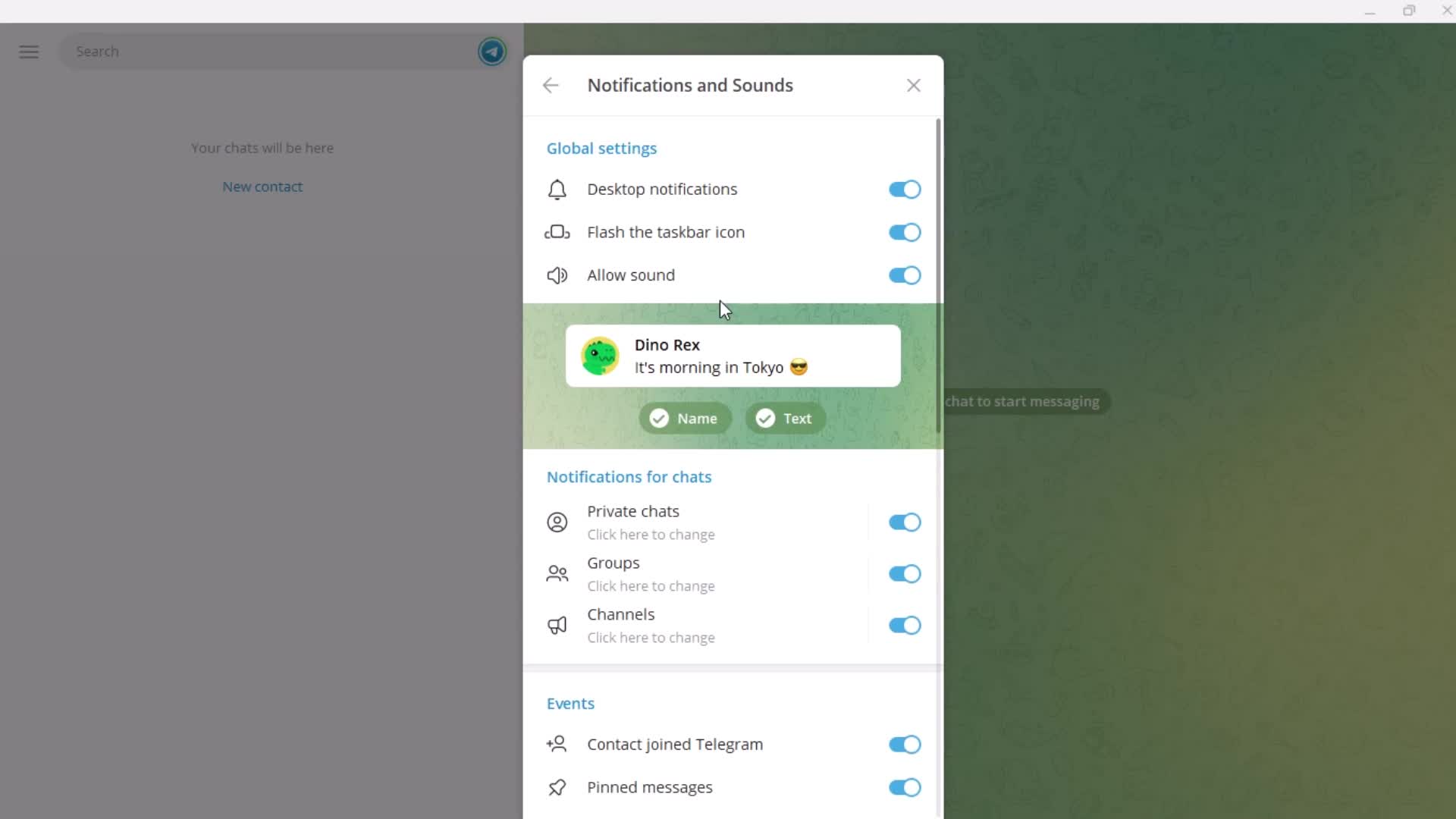
Task: Select Name preview option in notification
Action: tap(684, 418)
